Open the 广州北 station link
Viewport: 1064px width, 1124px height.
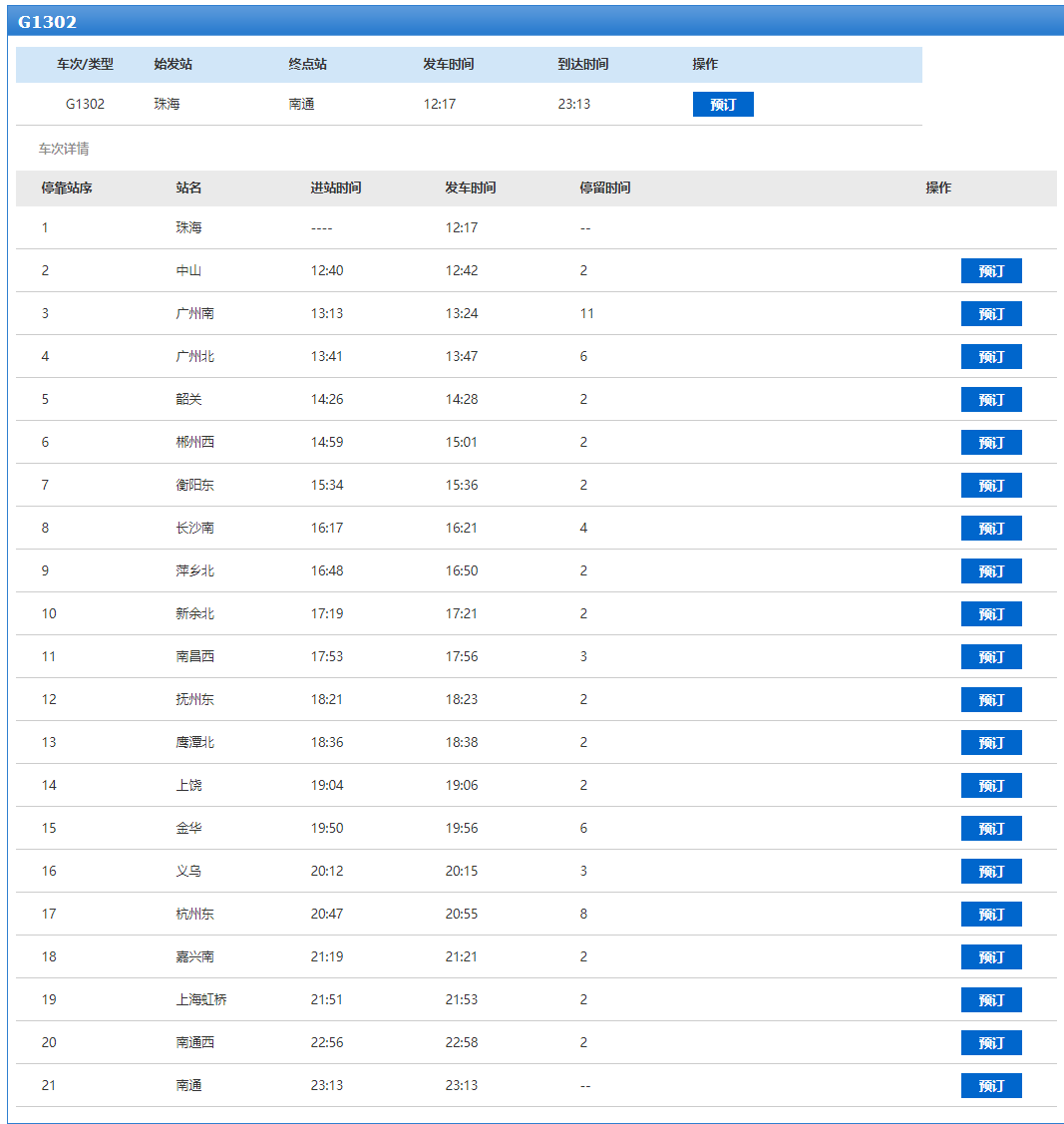pyautogui.click(x=194, y=357)
